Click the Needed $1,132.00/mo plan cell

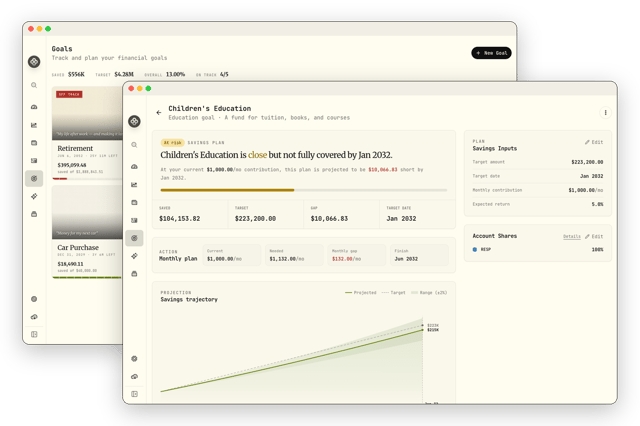pyautogui.click(x=294, y=255)
